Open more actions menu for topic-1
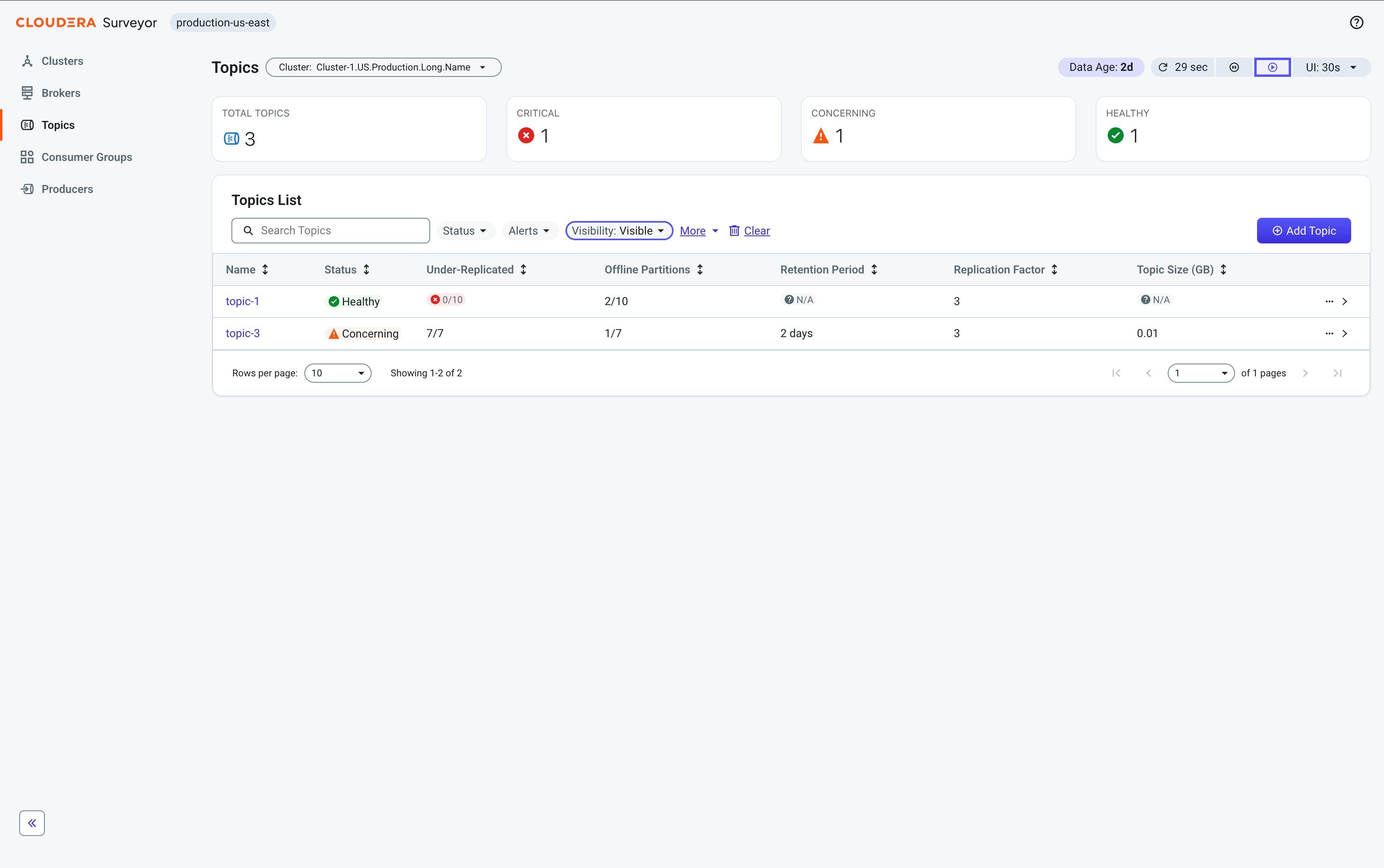 pyautogui.click(x=1330, y=301)
